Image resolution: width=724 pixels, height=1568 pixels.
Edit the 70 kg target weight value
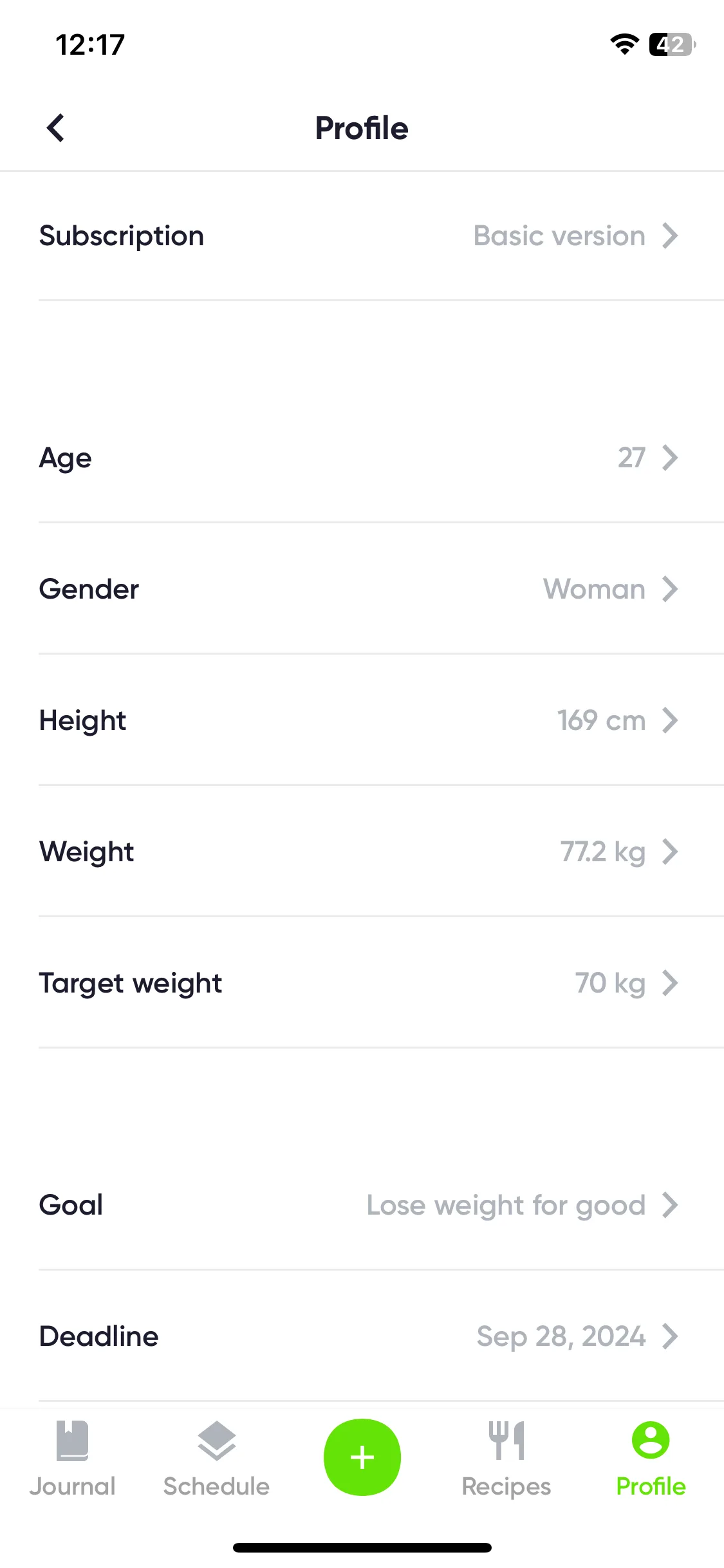tap(610, 984)
